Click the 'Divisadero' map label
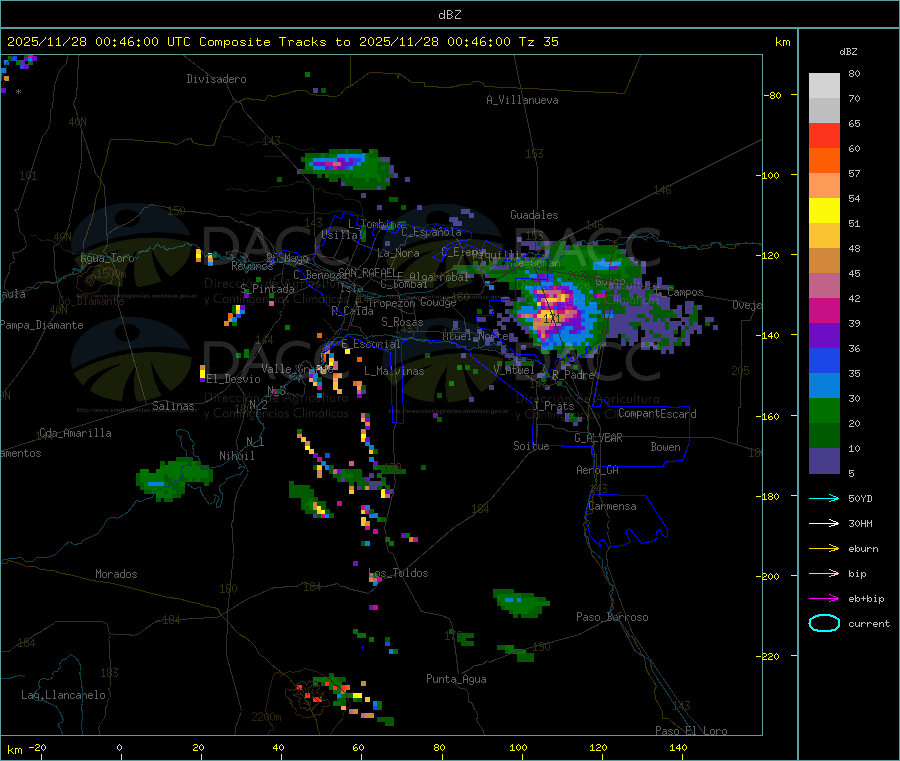The height and width of the screenshot is (761, 900). coord(216,79)
